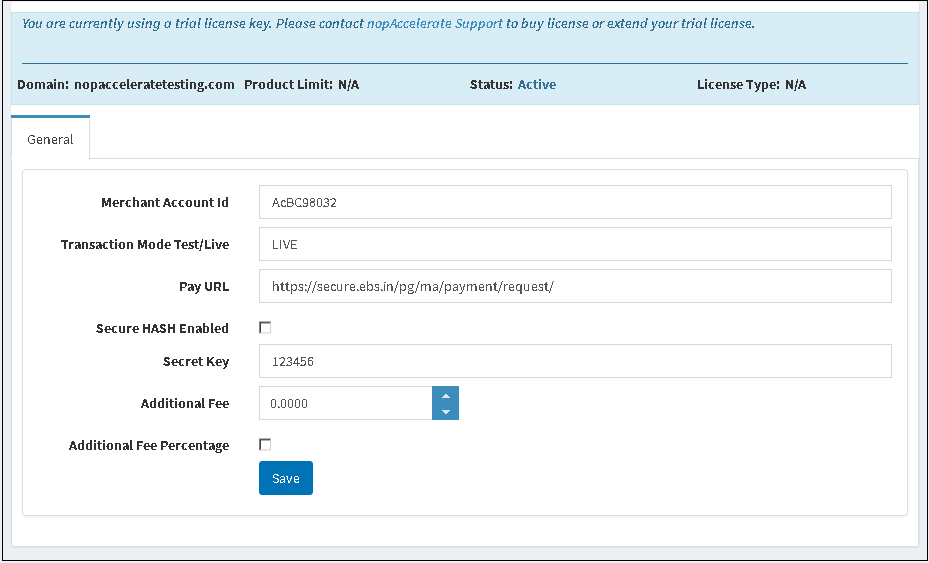The image size is (929, 563).
Task: Click the Additional Fee Percentage label
Action: pos(148,445)
